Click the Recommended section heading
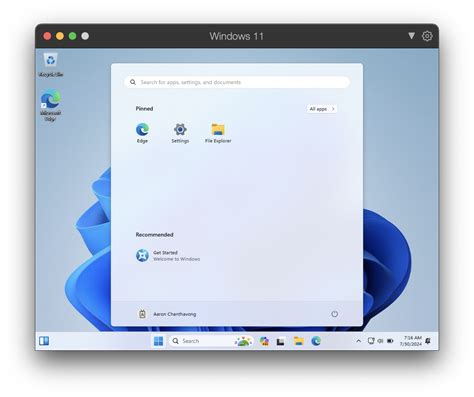The image size is (474, 397). tap(154, 235)
